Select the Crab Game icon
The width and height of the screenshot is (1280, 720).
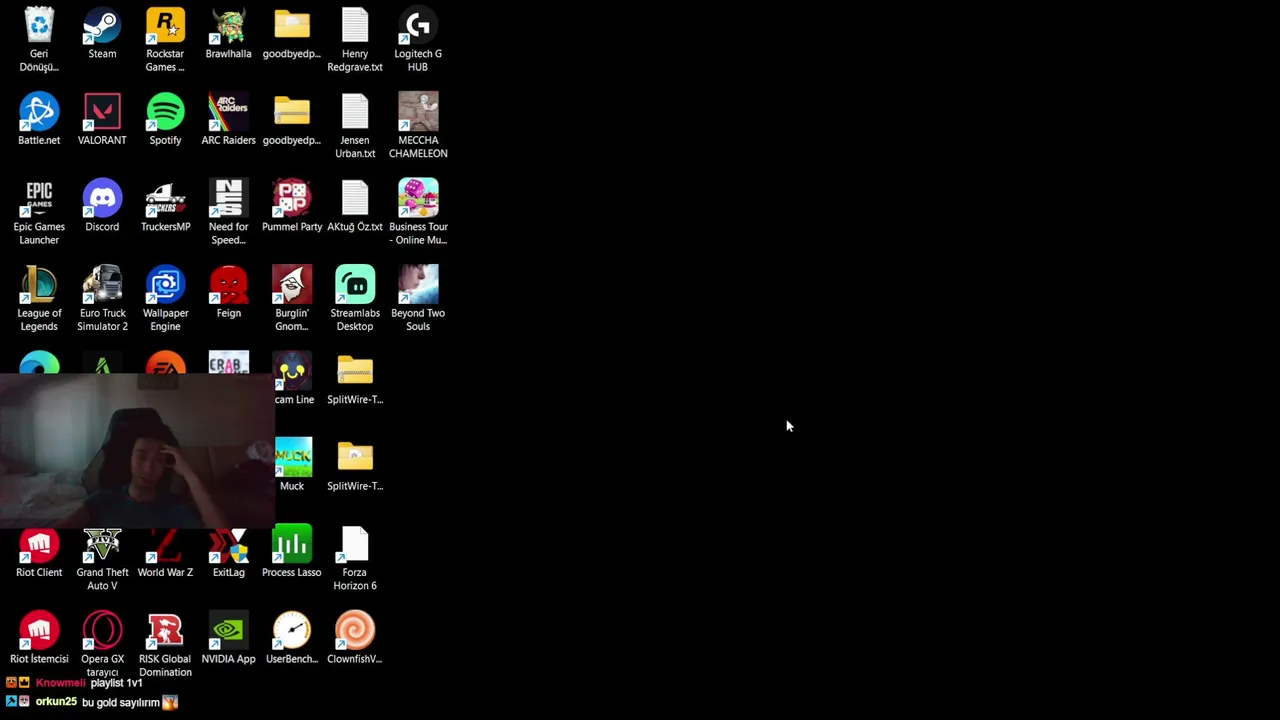(x=228, y=364)
